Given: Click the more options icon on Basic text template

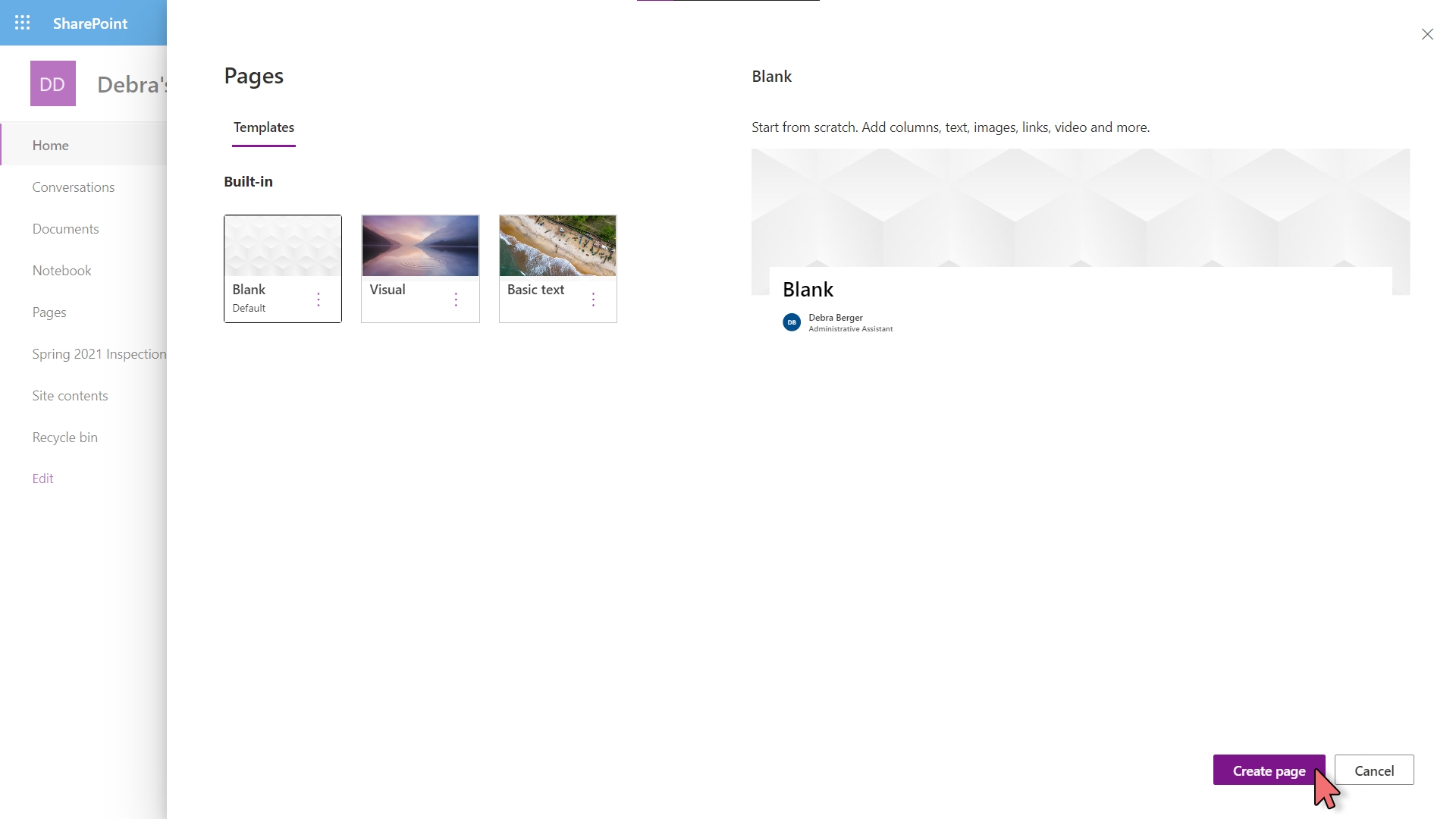Looking at the screenshot, I should (x=593, y=299).
